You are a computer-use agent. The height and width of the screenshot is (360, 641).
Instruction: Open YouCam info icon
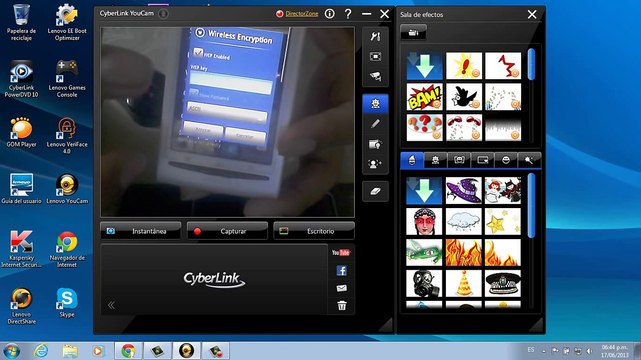tap(329, 14)
